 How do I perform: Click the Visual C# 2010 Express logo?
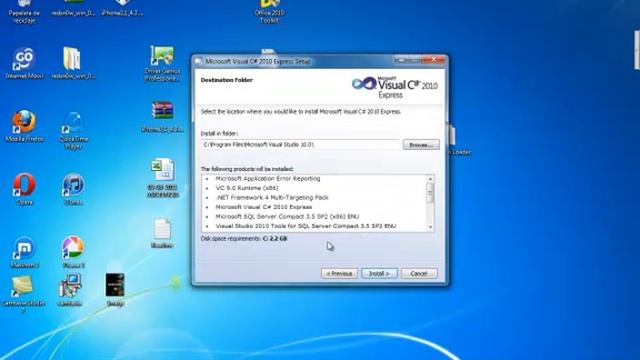click(395, 87)
